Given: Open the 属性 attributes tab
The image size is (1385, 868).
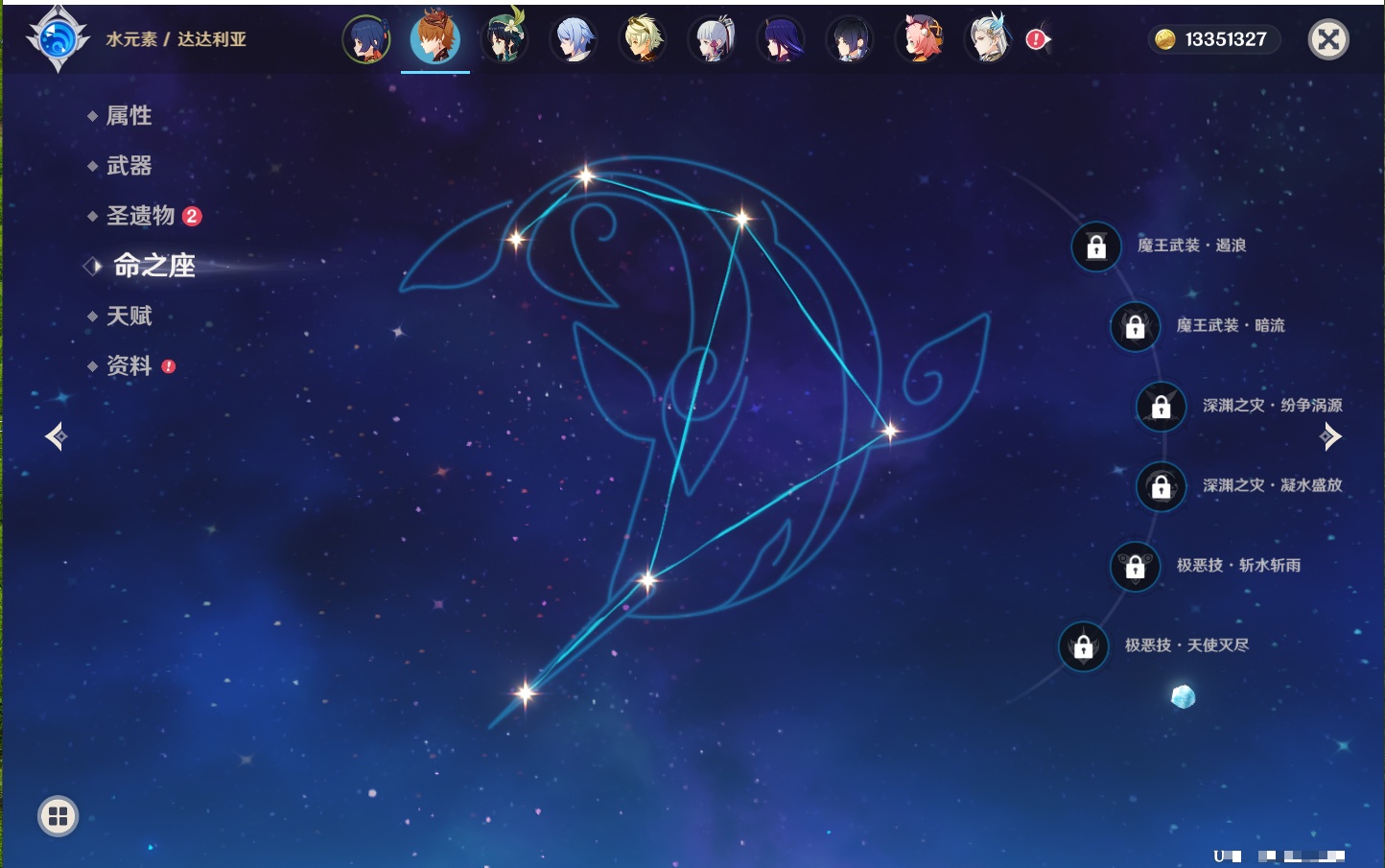Looking at the screenshot, I should 129,116.
